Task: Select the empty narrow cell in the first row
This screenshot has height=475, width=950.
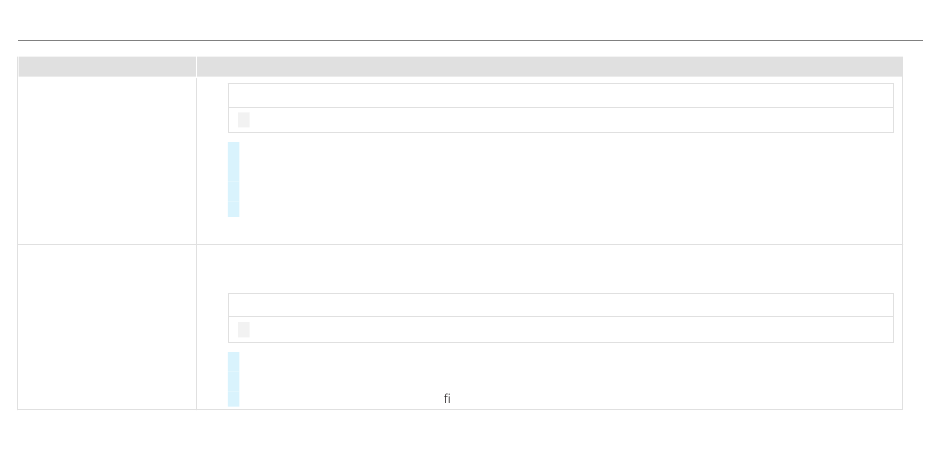Action: coord(107,161)
